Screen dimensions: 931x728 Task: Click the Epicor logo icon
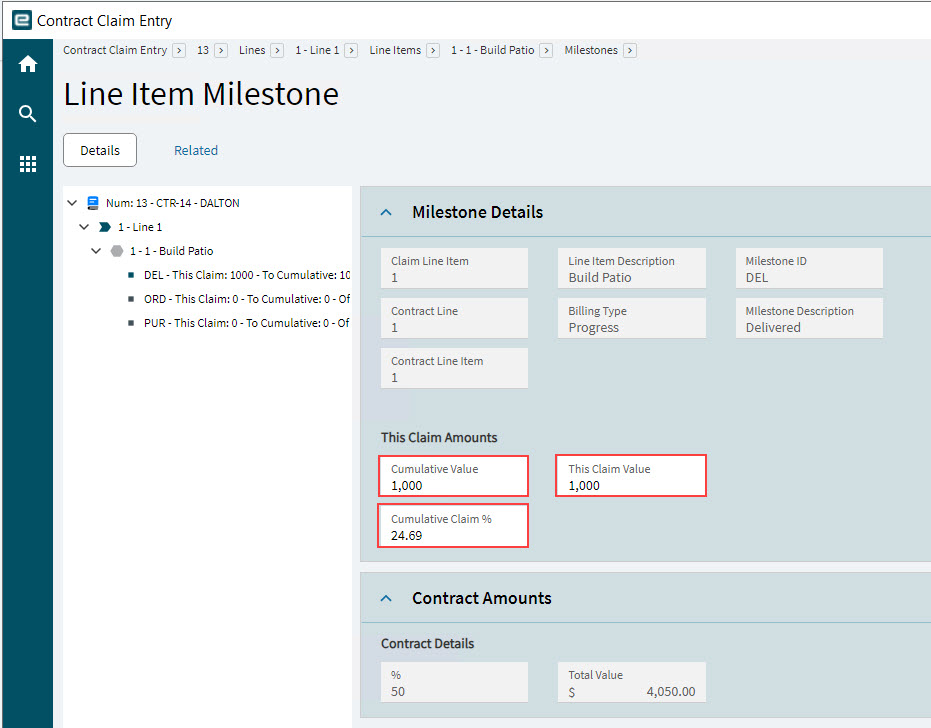22,20
